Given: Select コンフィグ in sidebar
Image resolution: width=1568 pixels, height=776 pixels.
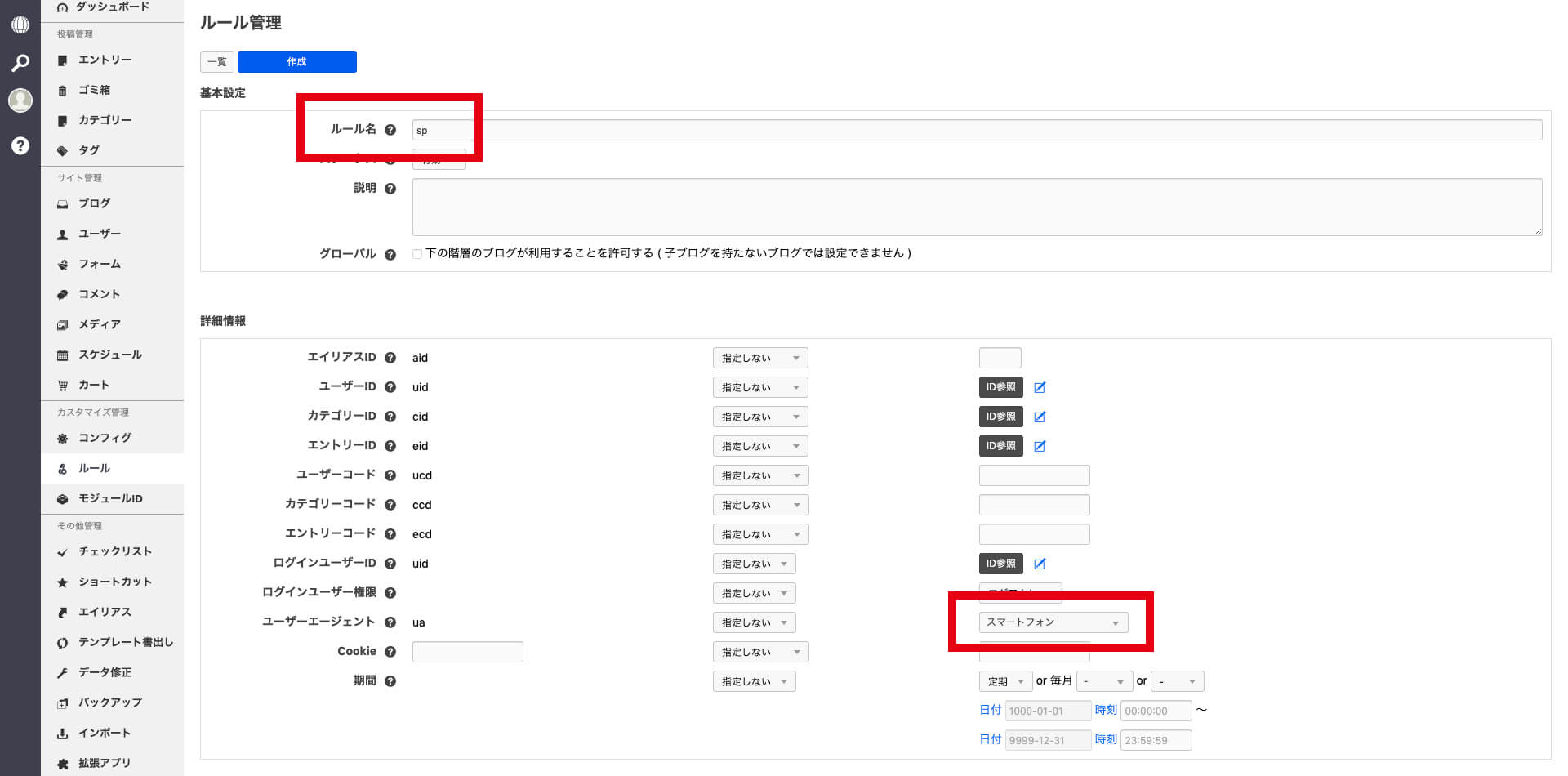Looking at the screenshot, I should click(105, 438).
